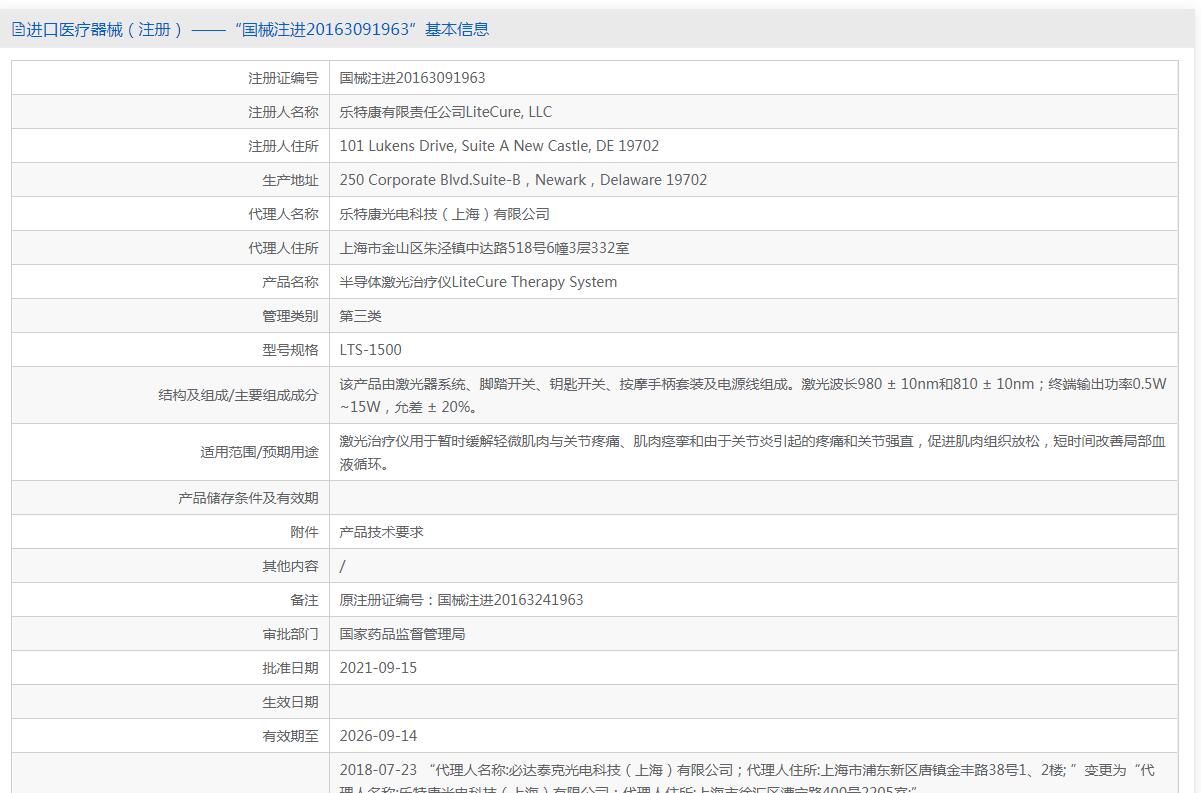The height and width of the screenshot is (793, 1201).
Task: Click the 其他内容 label
Action: (x=290, y=566)
